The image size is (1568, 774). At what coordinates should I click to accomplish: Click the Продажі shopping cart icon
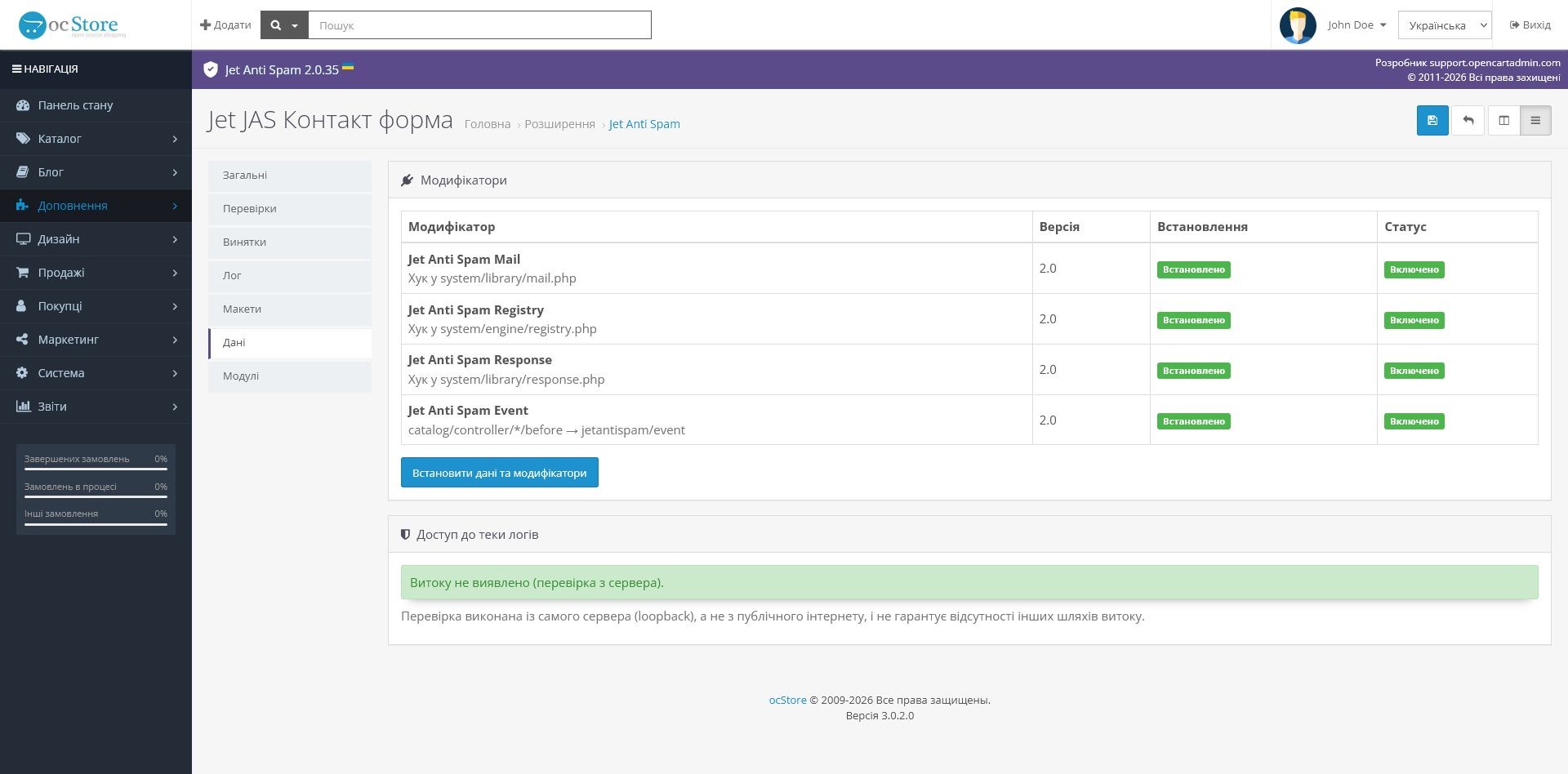tap(23, 273)
